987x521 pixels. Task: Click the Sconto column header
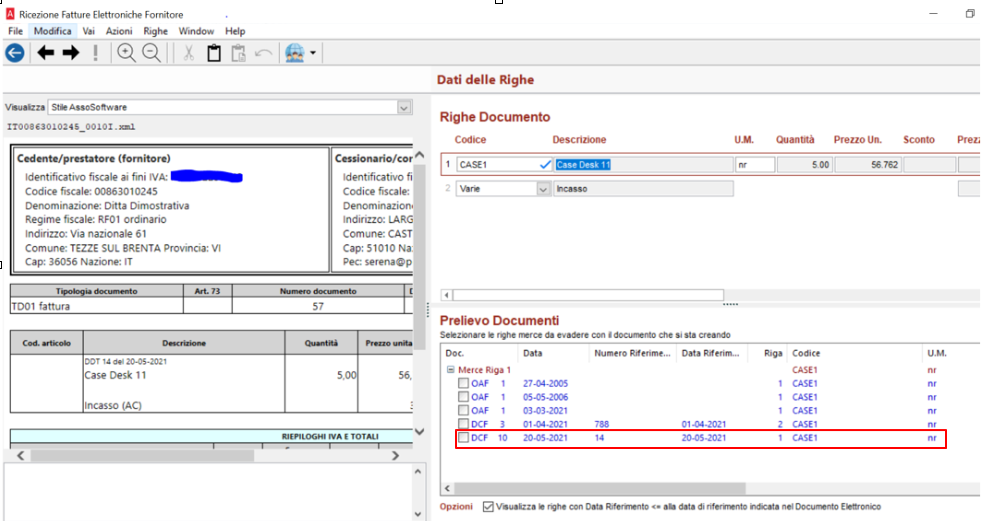tap(918, 140)
